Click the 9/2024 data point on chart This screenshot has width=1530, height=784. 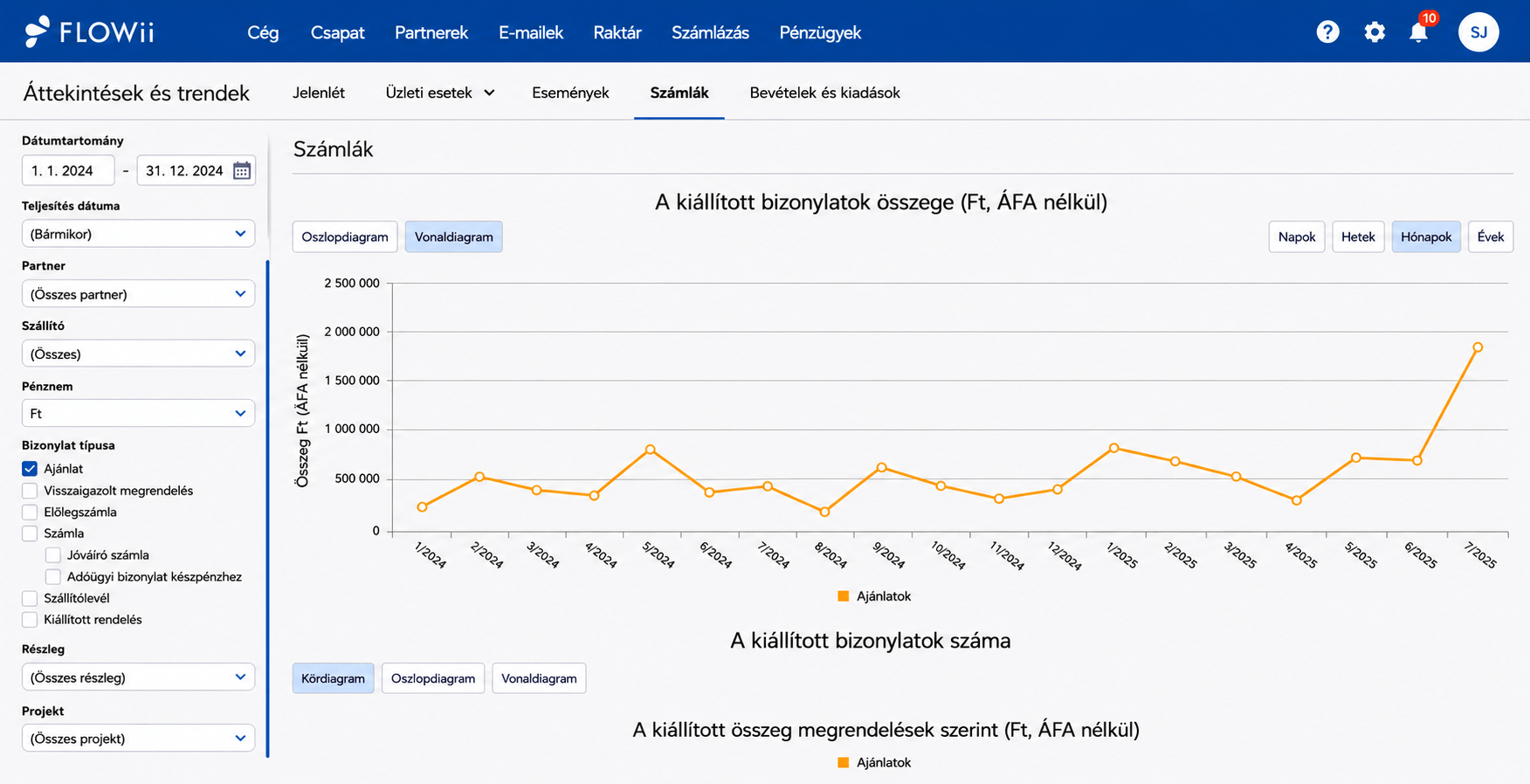pos(882,467)
